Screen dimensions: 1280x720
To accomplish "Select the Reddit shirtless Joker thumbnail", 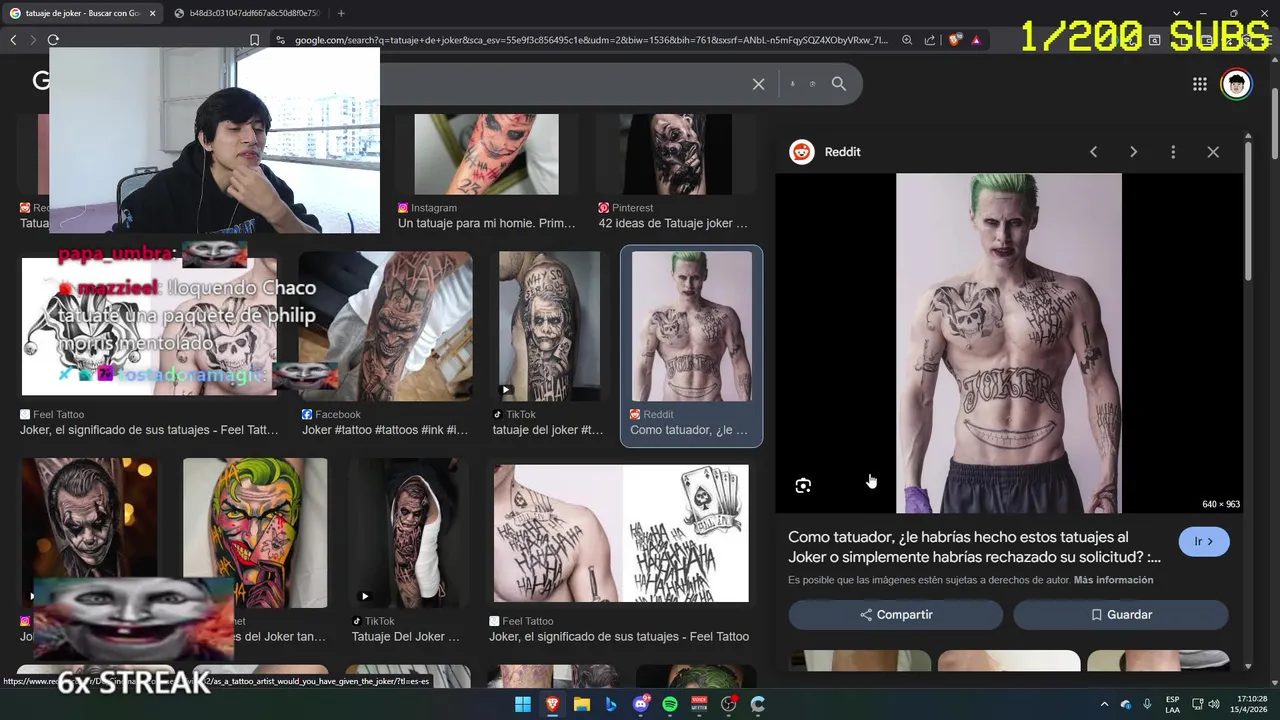I will click(x=691, y=326).
